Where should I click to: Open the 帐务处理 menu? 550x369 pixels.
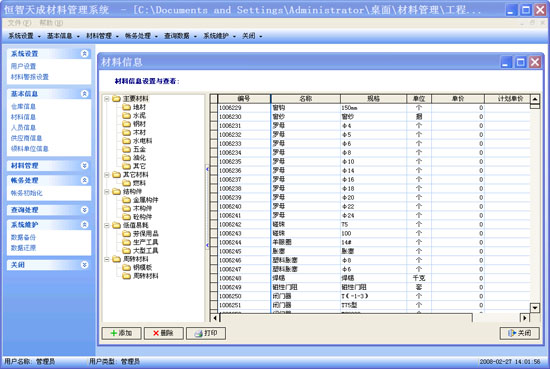[141, 36]
